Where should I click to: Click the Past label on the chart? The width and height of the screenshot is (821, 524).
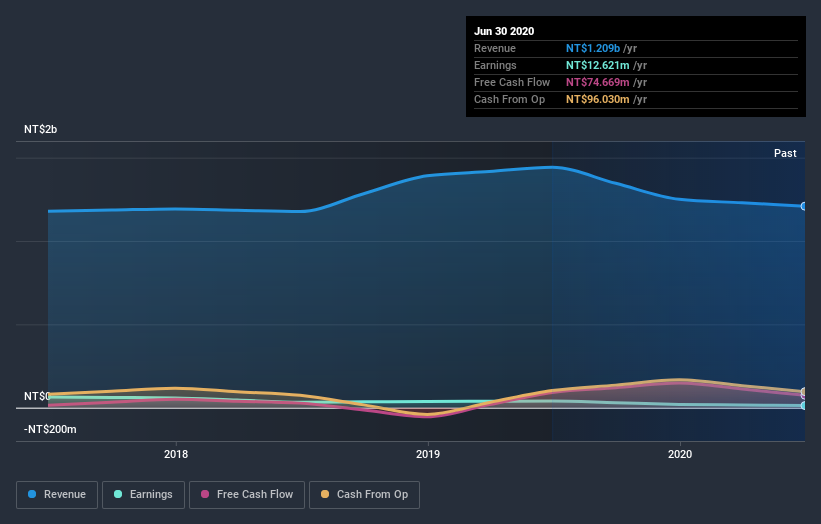[x=785, y=153]
